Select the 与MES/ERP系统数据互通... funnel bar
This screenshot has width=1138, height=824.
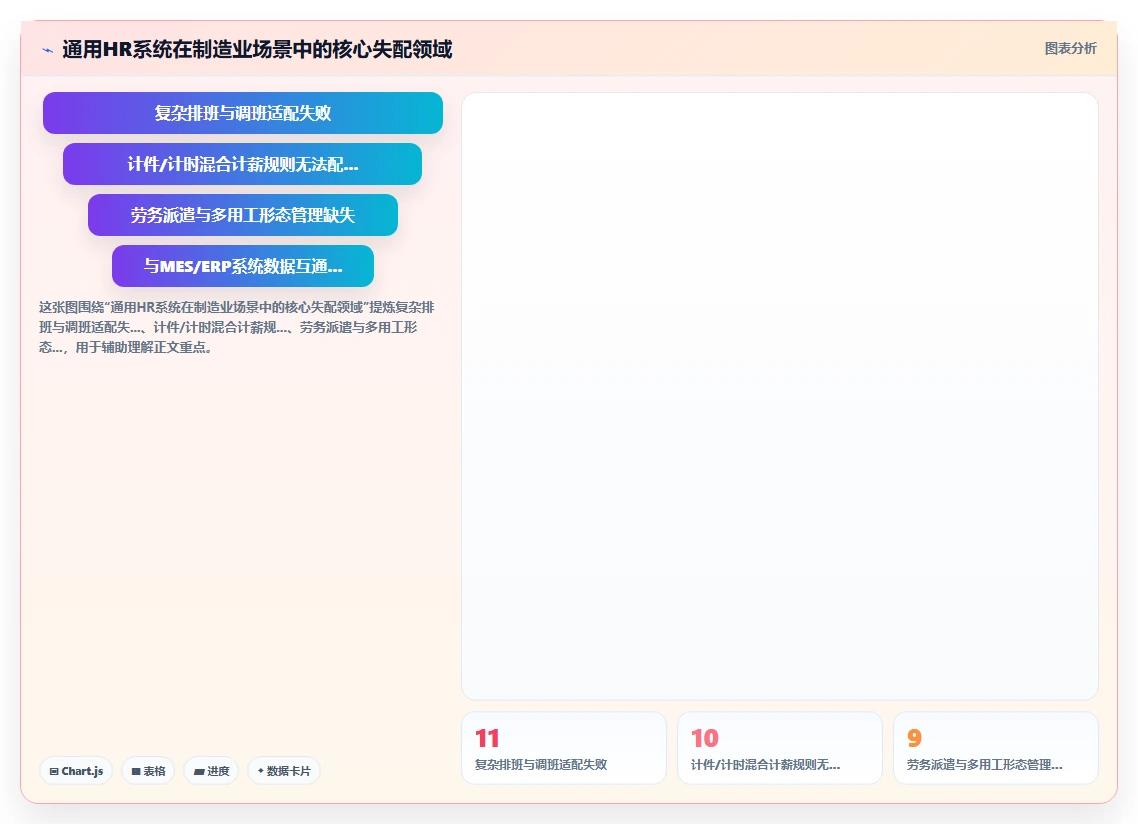pyautogui.click(x=242, y=266)
